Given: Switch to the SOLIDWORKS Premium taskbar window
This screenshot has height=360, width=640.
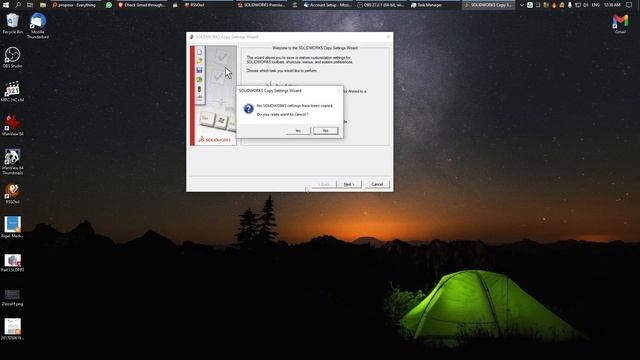Looking at the screenshot, I should [261, 5].
